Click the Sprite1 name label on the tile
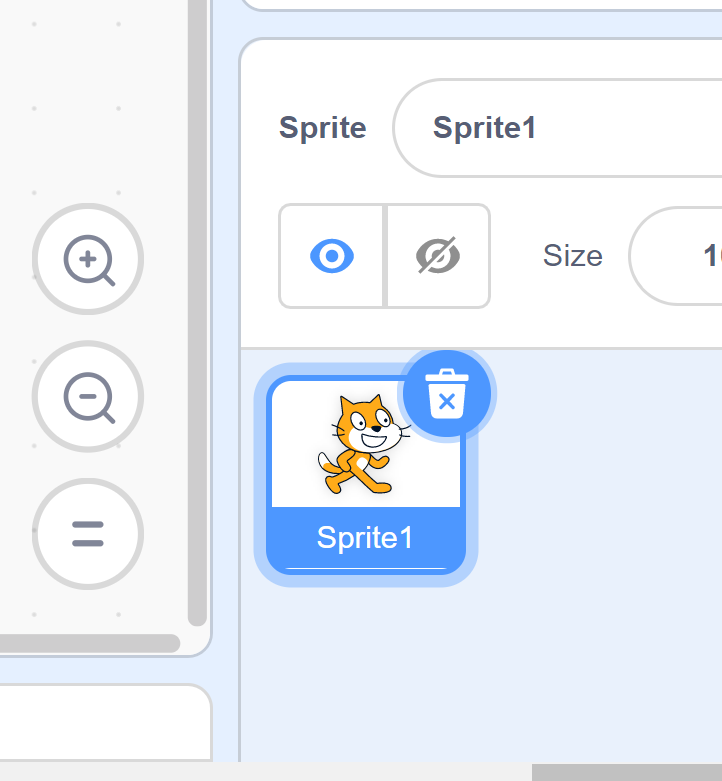 [x=365, y=538]
